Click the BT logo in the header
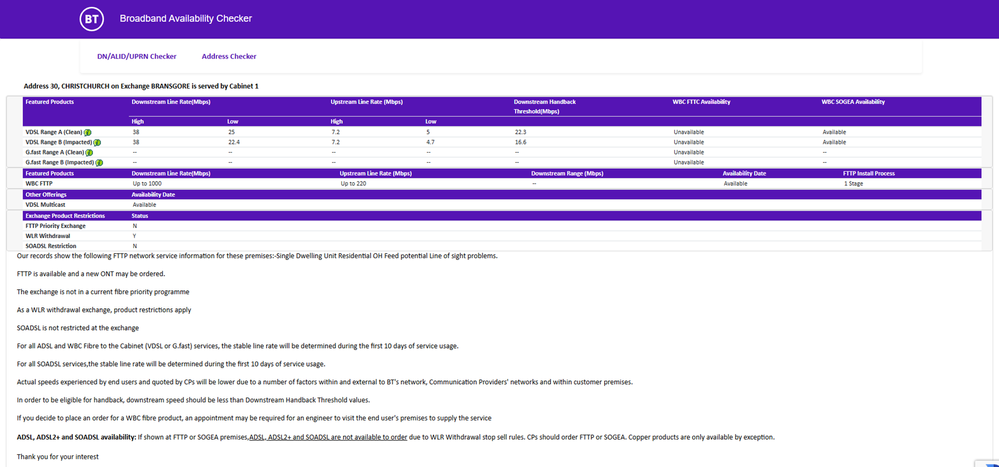 pyautogui.click(x=92, y=19)
